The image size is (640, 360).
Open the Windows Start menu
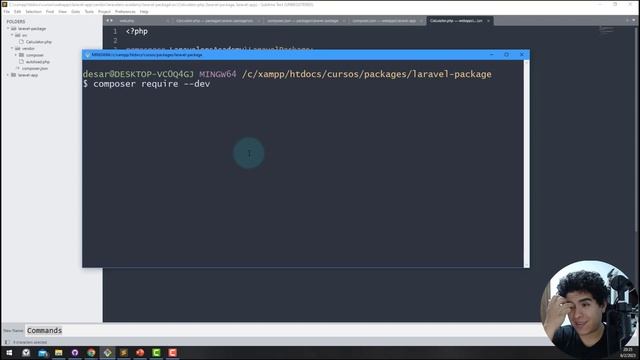click(x=9, y=352)
